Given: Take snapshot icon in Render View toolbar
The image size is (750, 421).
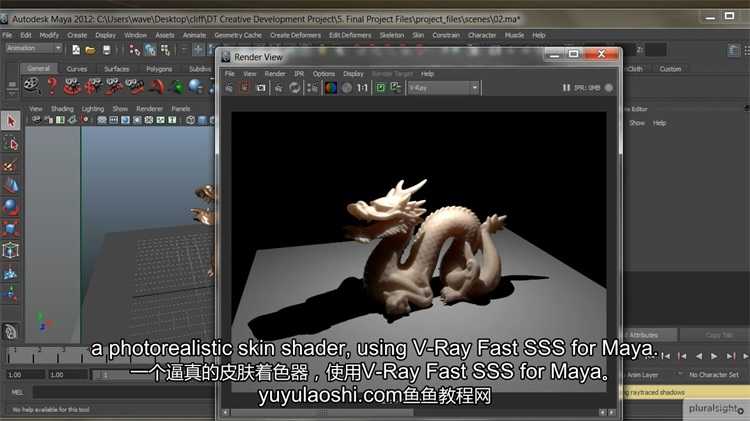Looking at the screenshot, I should tap(261, 88).
